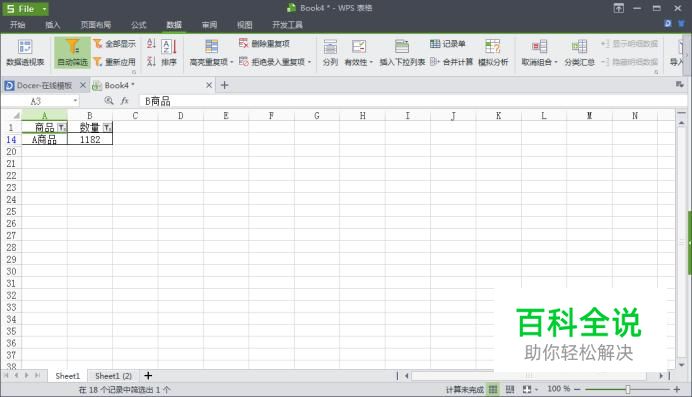Open 模拟分析 what-if analysis
692x397 pixels.
point(493,53)
